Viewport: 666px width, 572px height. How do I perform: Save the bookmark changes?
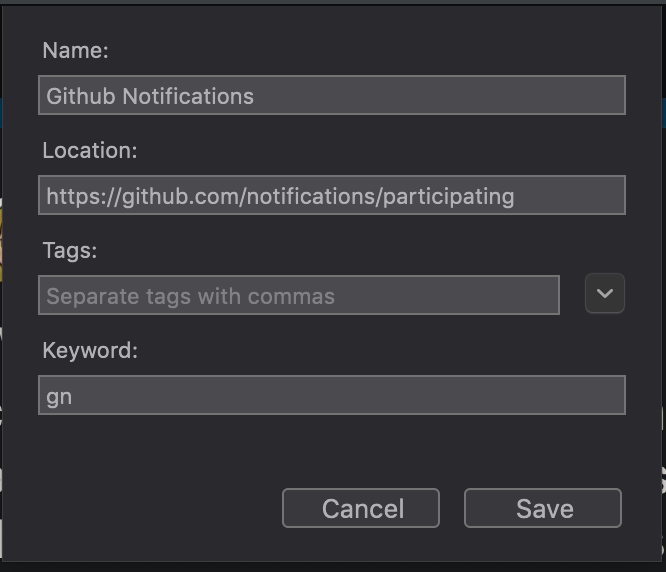(x=543, y=508)
